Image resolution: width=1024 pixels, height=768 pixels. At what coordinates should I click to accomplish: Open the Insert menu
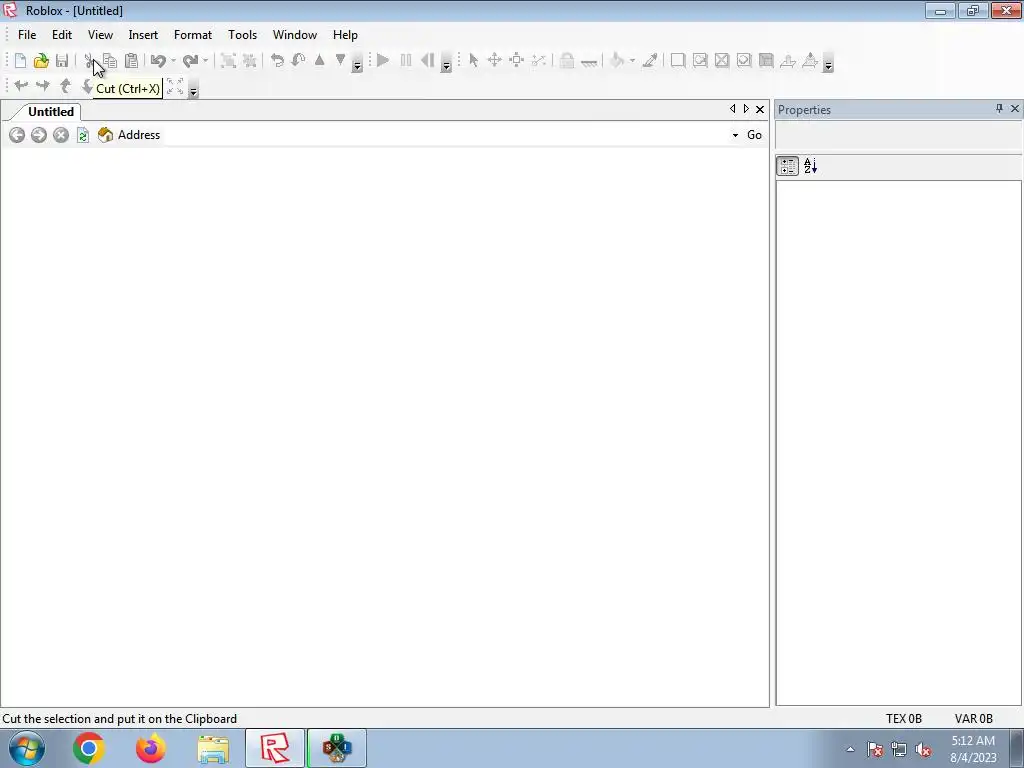coord(143,35)
